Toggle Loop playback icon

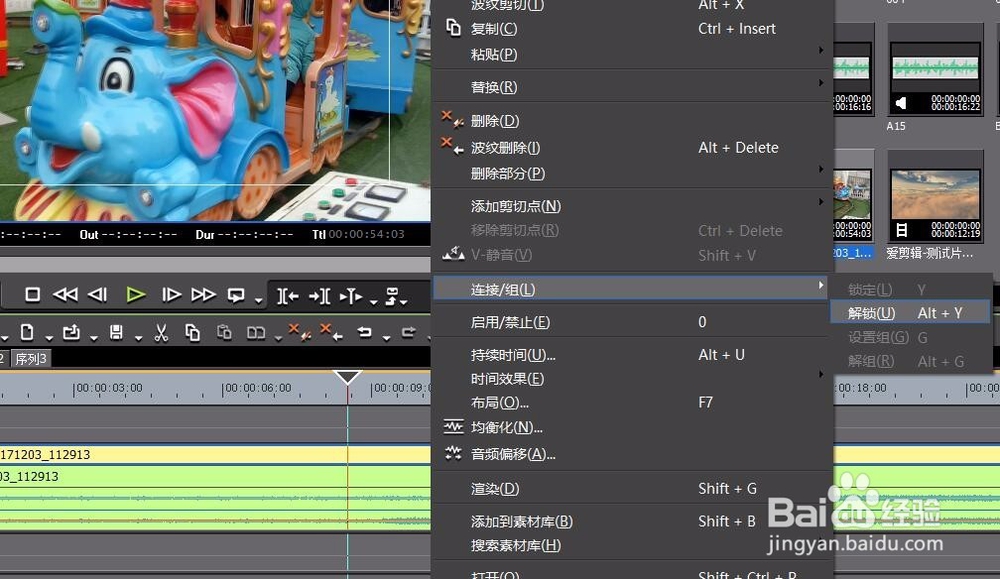click(x=236, y=295)
